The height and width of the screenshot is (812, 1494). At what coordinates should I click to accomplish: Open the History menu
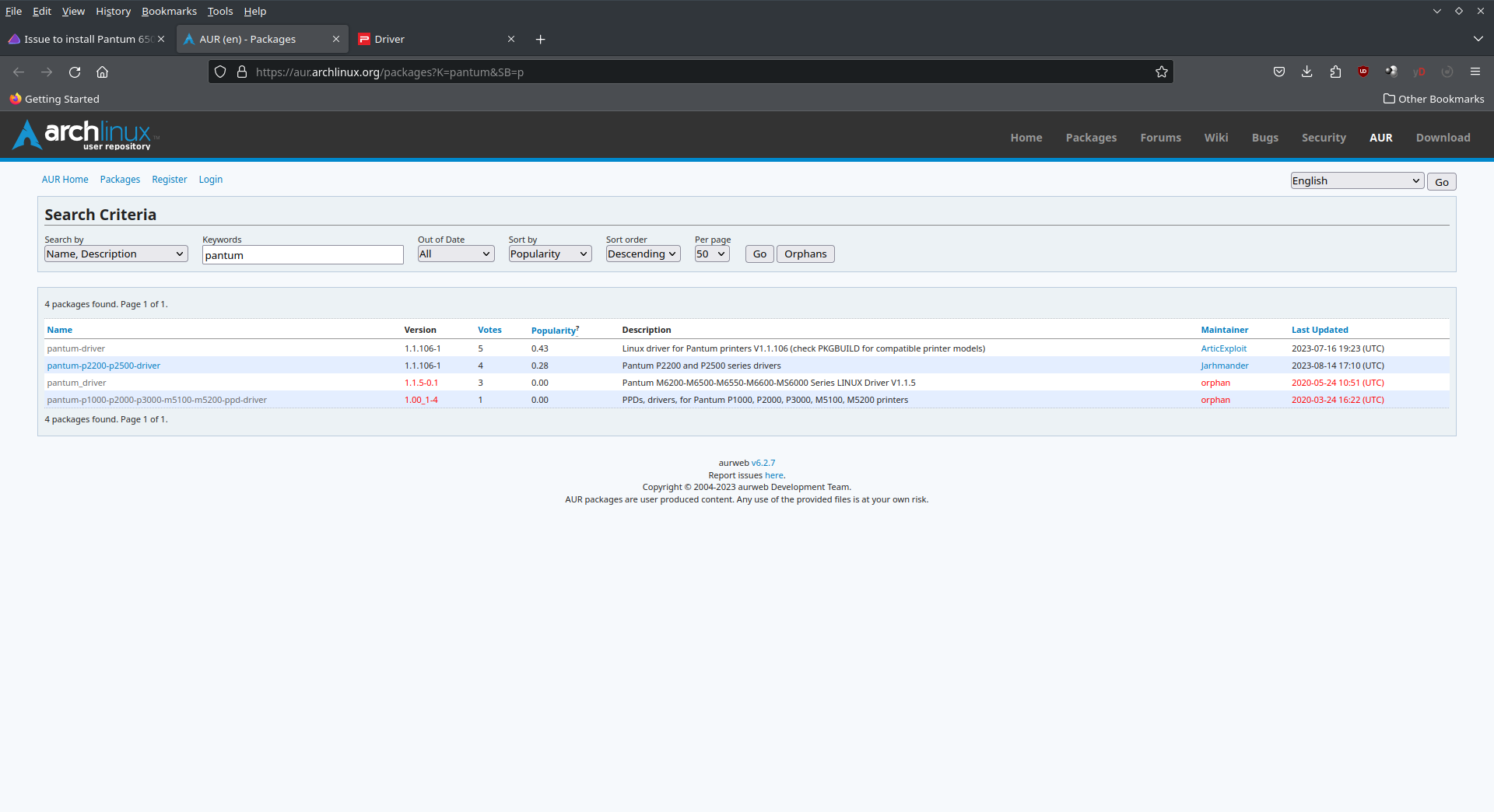pyautogui.click(x=113, y=11)
